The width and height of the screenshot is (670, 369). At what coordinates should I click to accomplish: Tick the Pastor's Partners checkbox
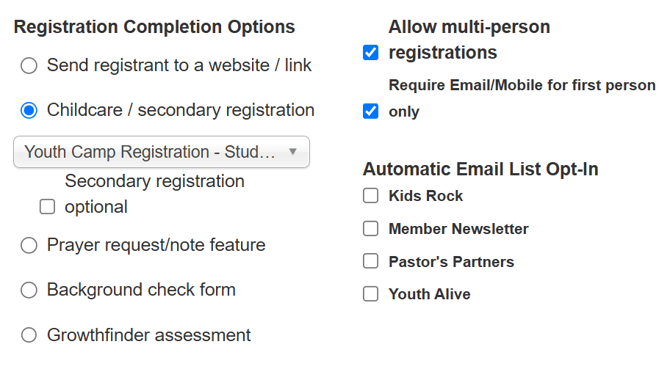point(370,261)
